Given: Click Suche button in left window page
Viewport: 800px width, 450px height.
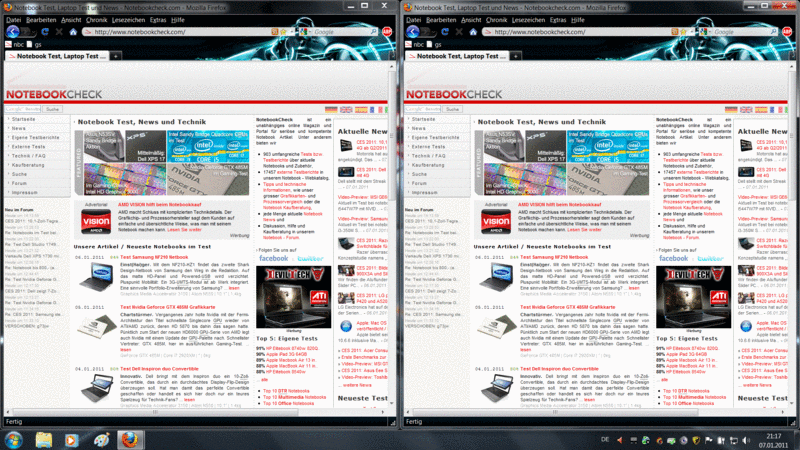Looking at the screenshot, I should 53,109.
